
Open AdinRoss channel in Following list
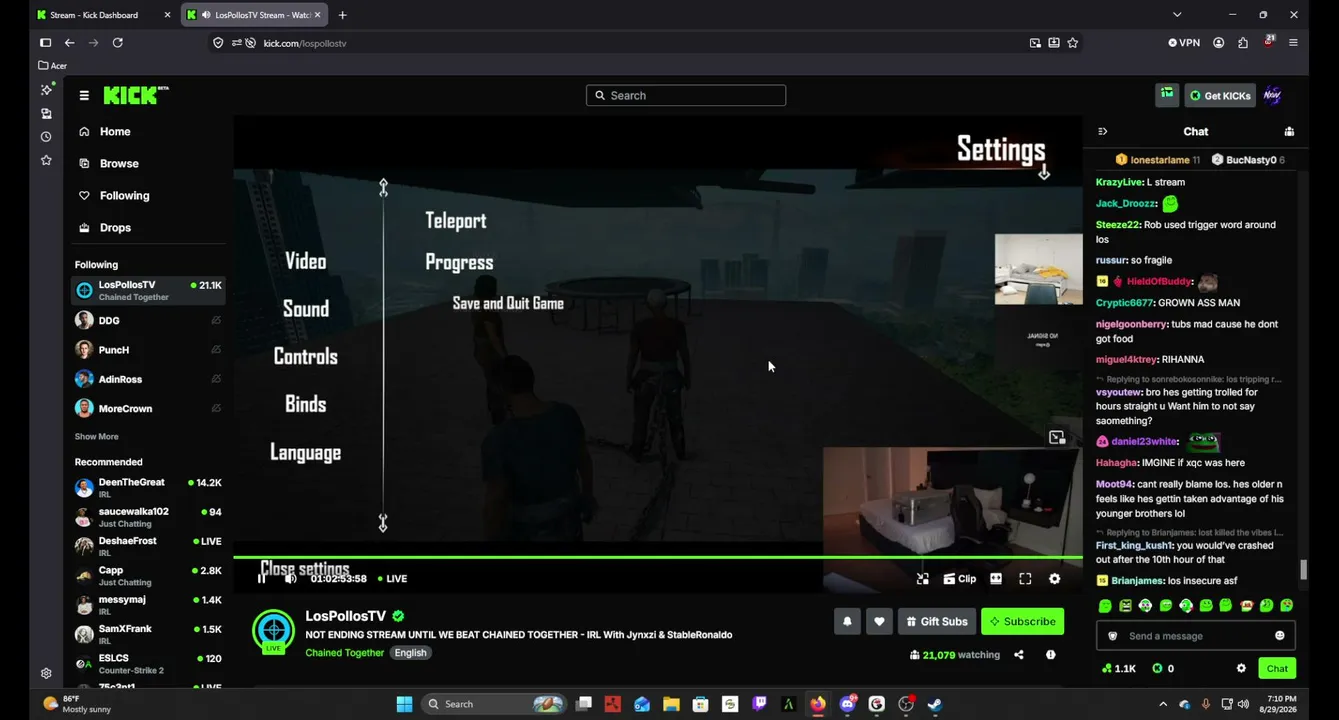148,380
